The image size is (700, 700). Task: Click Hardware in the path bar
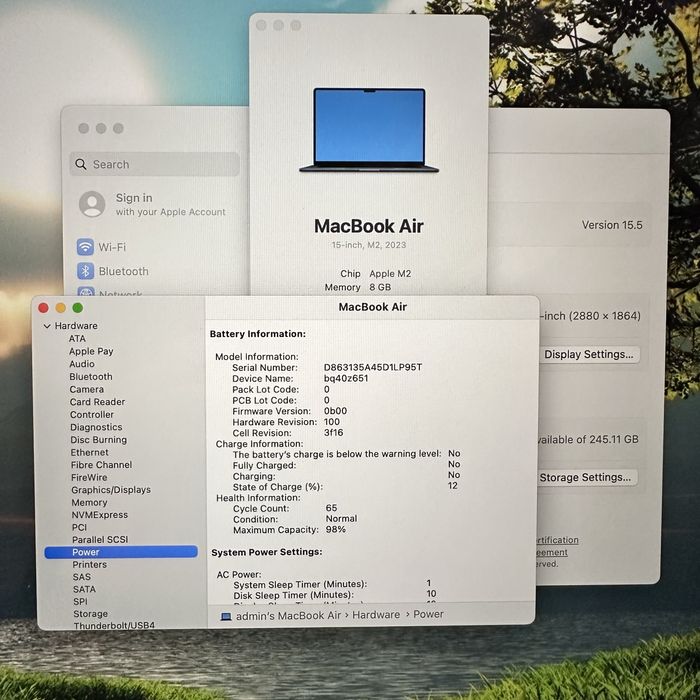(376, 615)
